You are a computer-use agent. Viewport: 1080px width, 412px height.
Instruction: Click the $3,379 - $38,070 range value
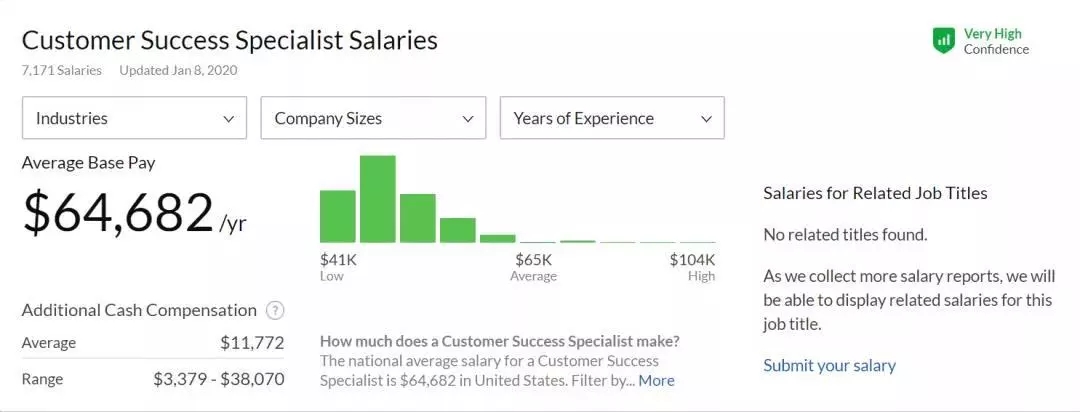218,379
